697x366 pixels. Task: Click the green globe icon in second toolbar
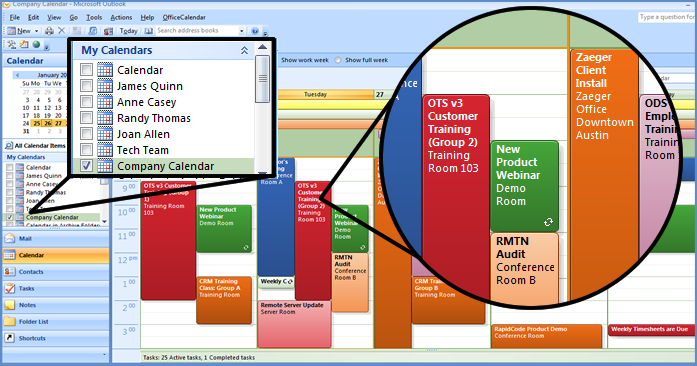36,44
